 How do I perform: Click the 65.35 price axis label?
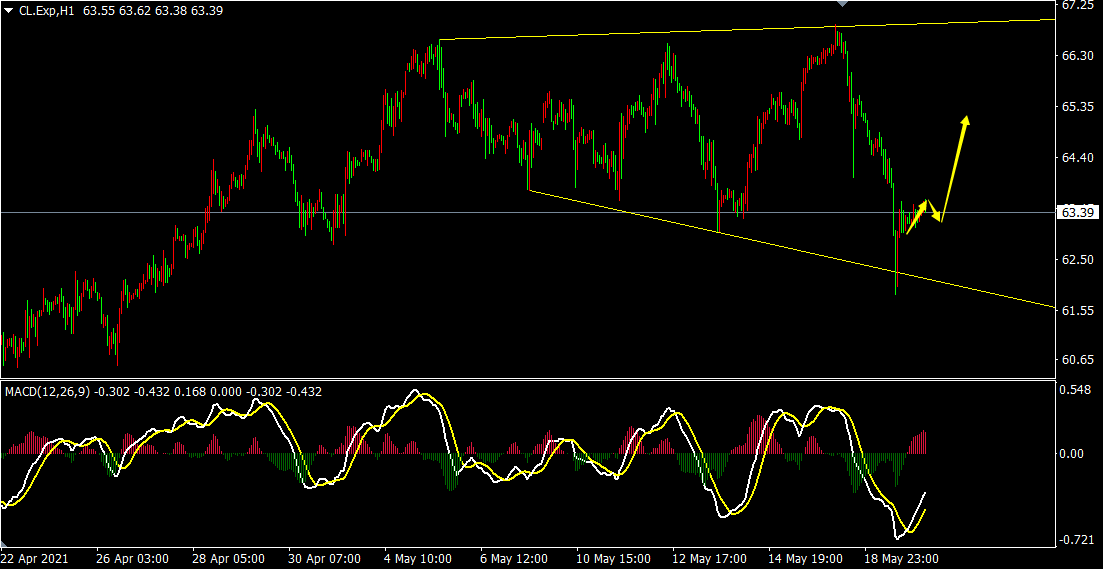(x=1076, y=107)
